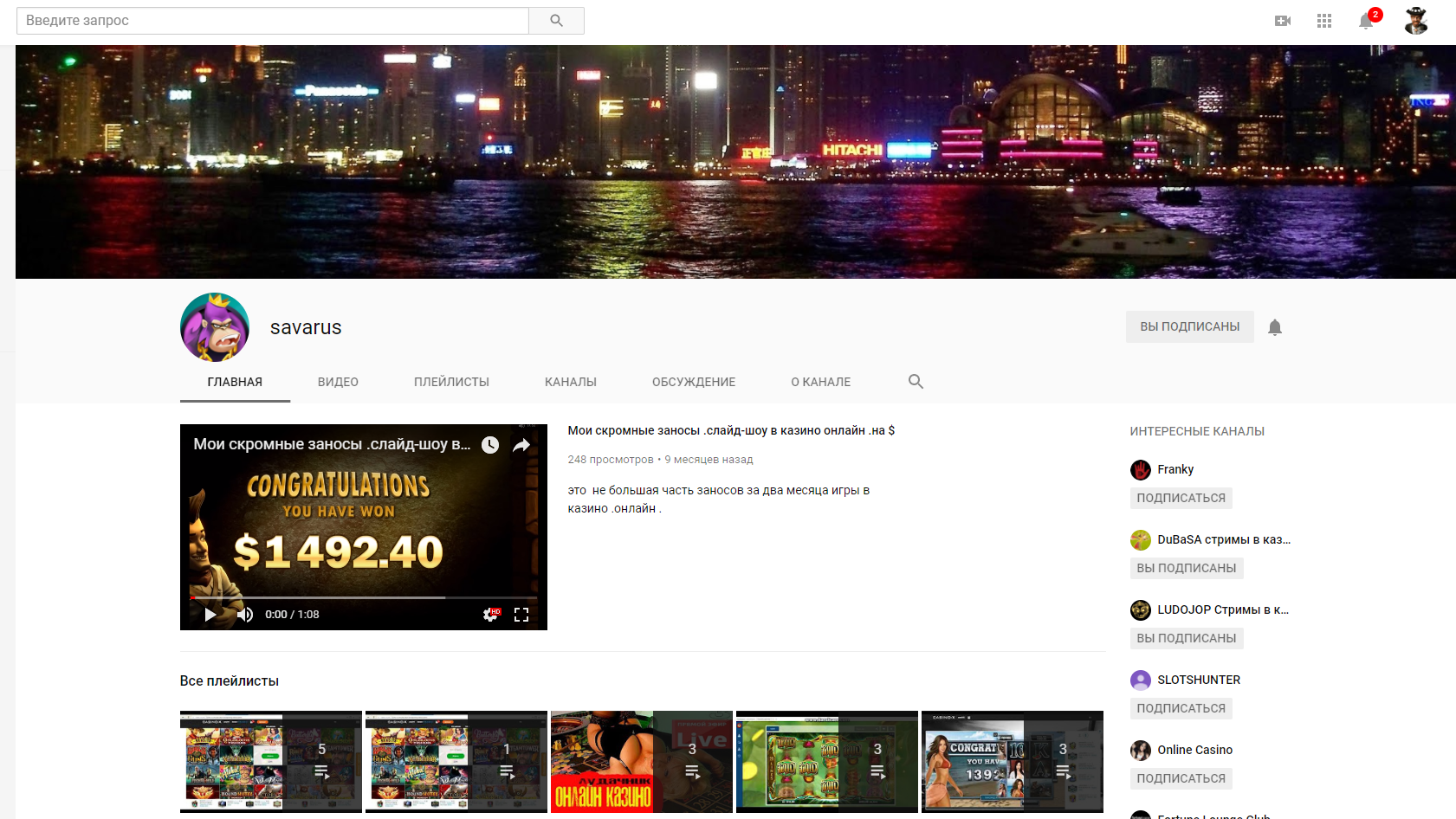Search the channel using magnifier icon

(x=916, y=382)
